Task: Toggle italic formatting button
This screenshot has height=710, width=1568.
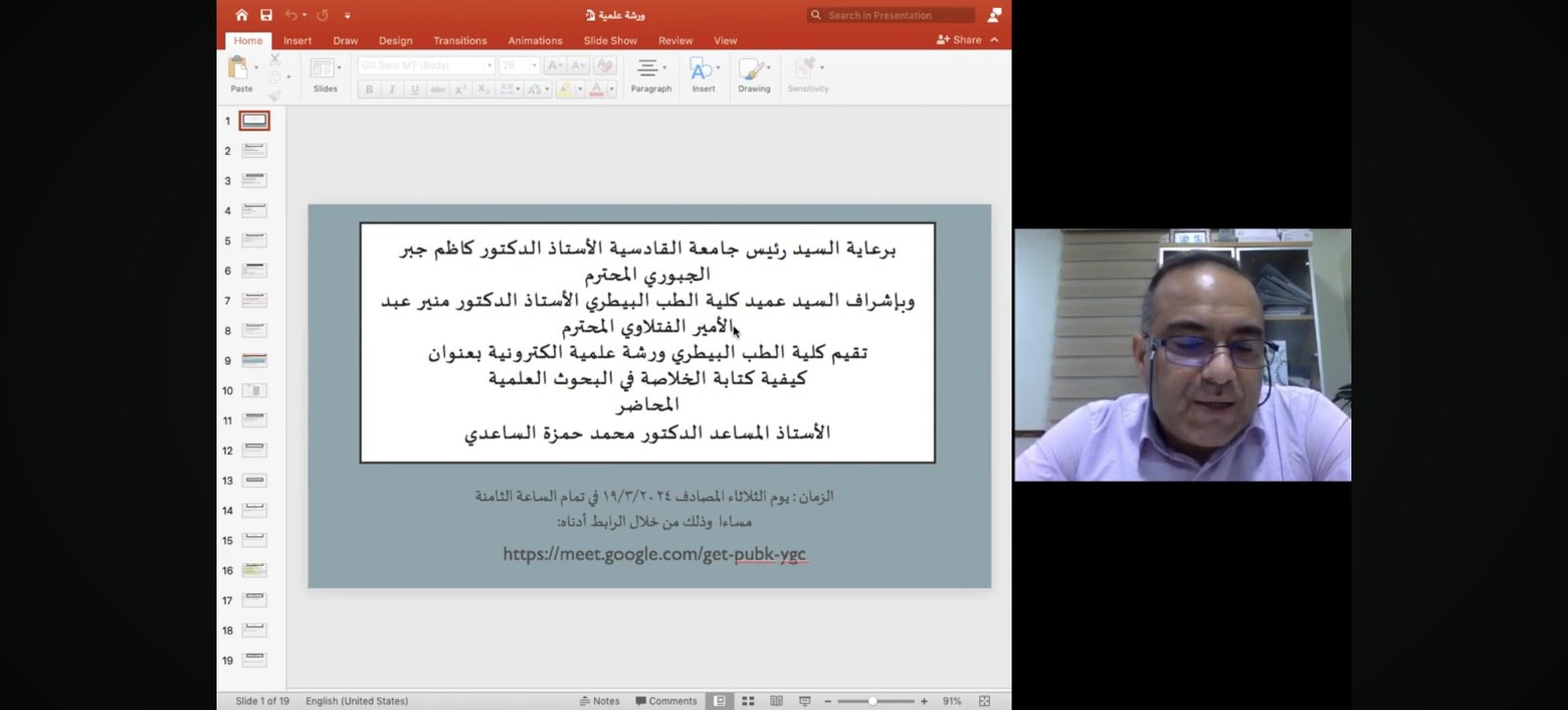Action: 392,89
